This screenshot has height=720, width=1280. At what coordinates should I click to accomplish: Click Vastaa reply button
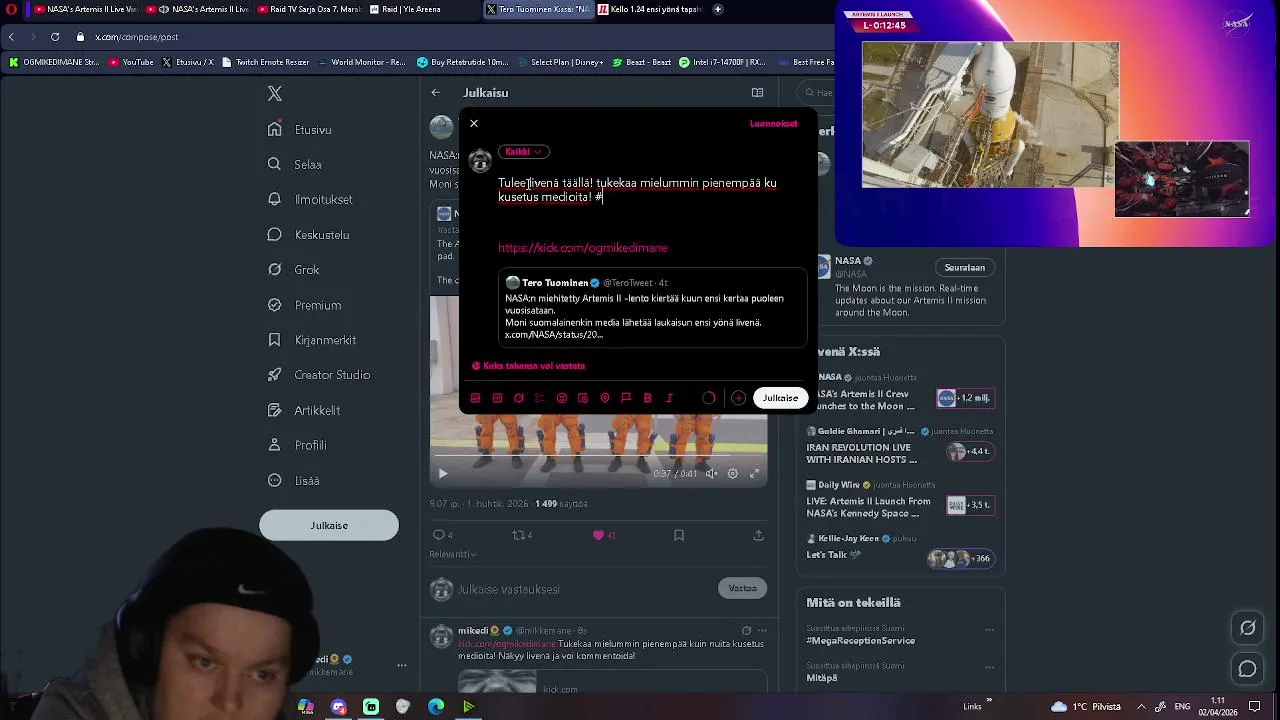(743, 589)
